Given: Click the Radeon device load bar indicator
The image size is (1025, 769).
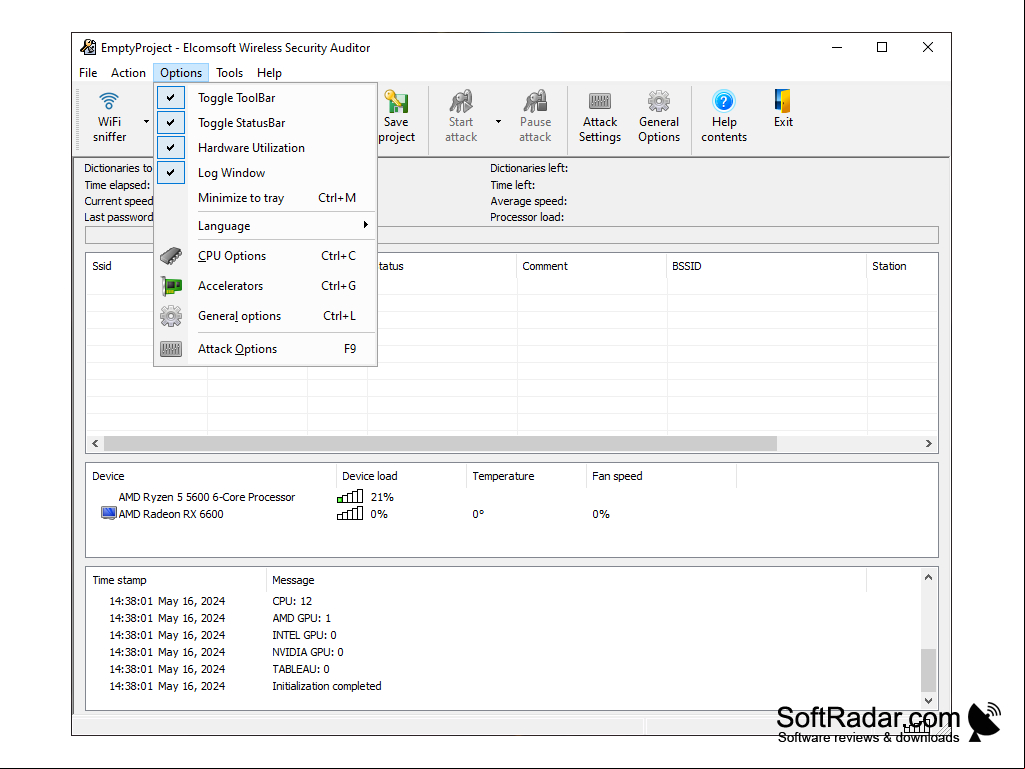Looking at the screenshot, I should click(x=350, y=514).
